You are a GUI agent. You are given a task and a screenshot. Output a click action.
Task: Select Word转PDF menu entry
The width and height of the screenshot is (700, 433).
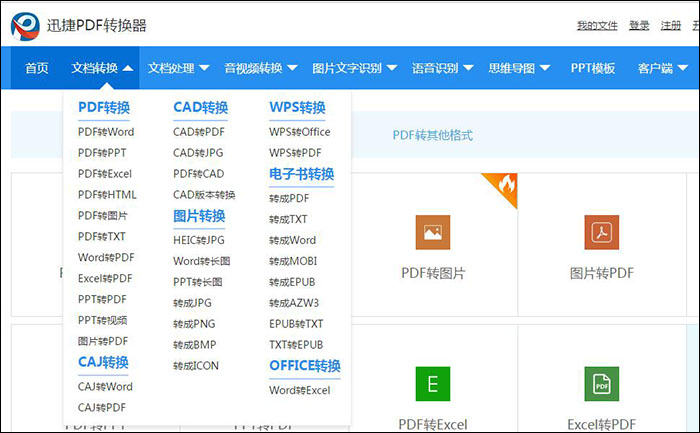[106, 258]
